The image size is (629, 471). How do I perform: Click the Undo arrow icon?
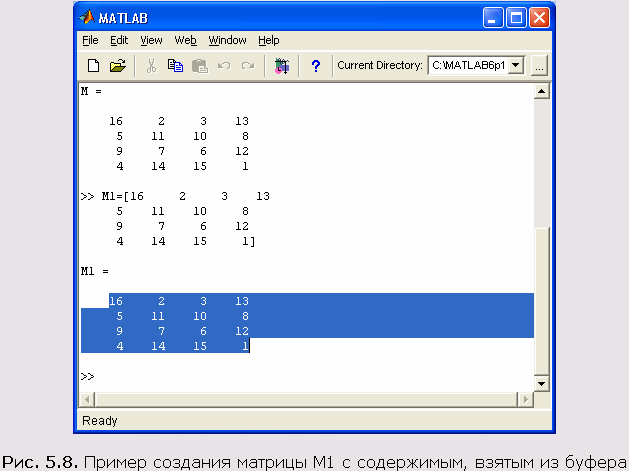pos(224,65)
